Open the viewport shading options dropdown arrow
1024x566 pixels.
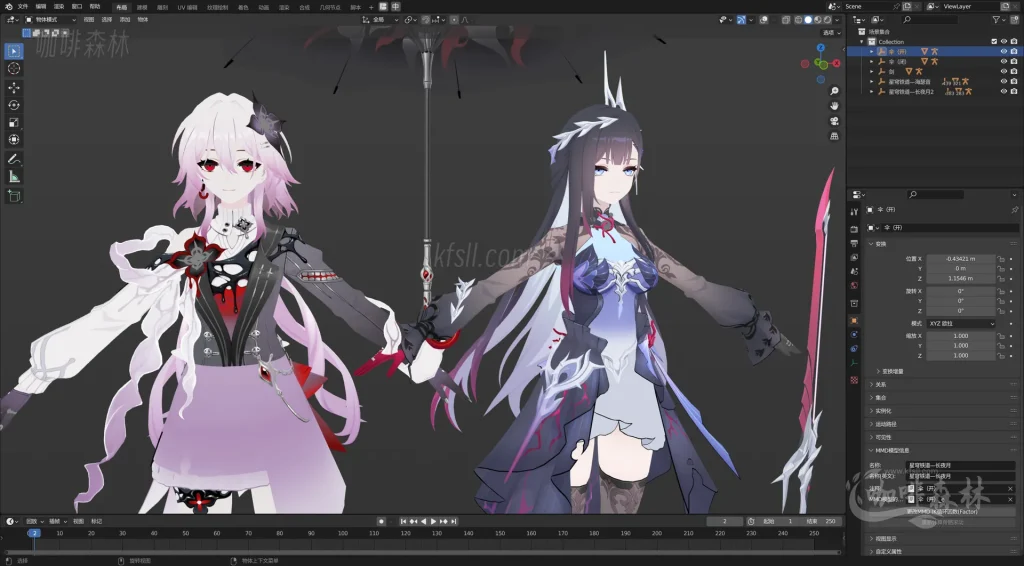pos(837,20)
